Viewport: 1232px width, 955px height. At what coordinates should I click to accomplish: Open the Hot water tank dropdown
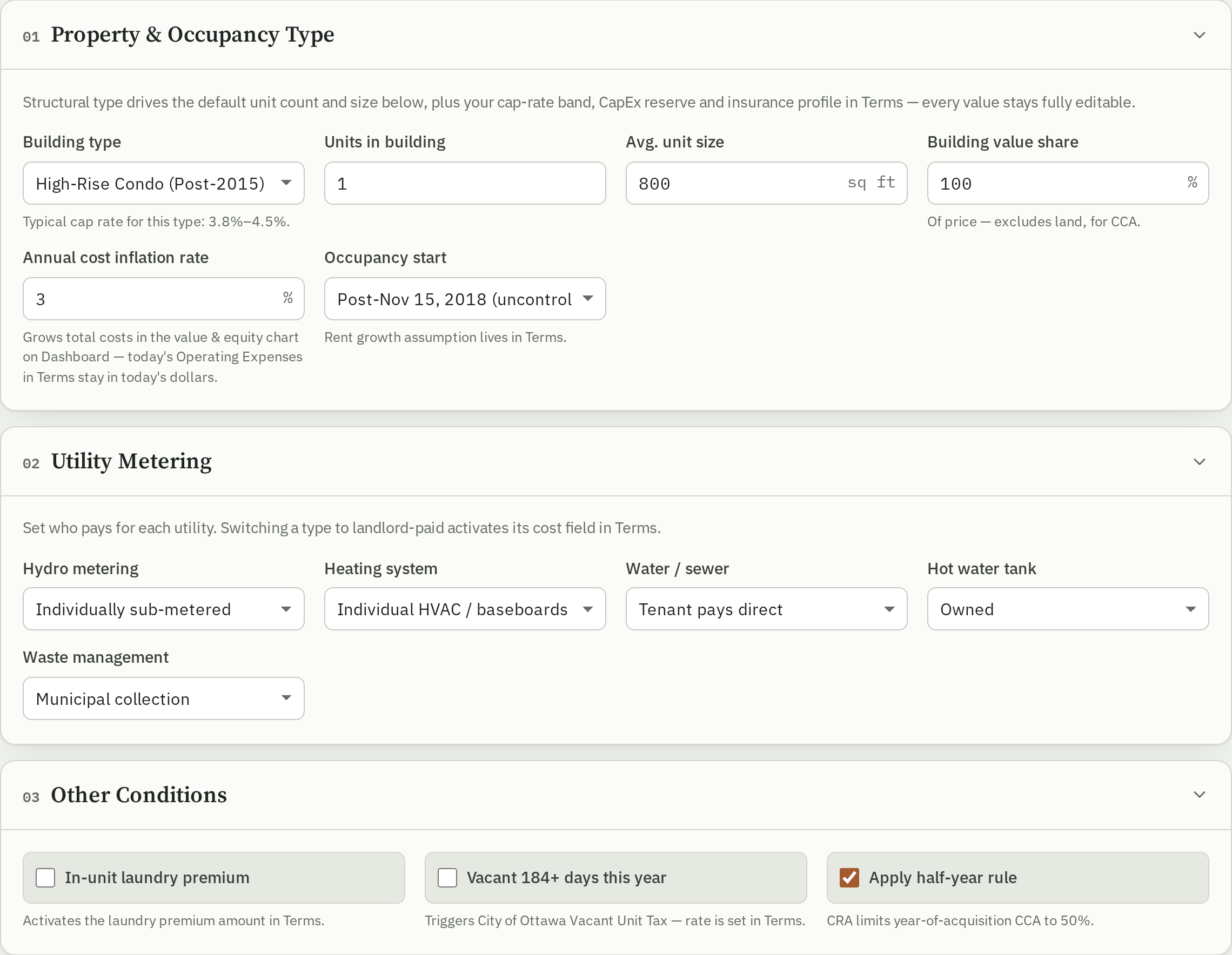point(1068,609)
